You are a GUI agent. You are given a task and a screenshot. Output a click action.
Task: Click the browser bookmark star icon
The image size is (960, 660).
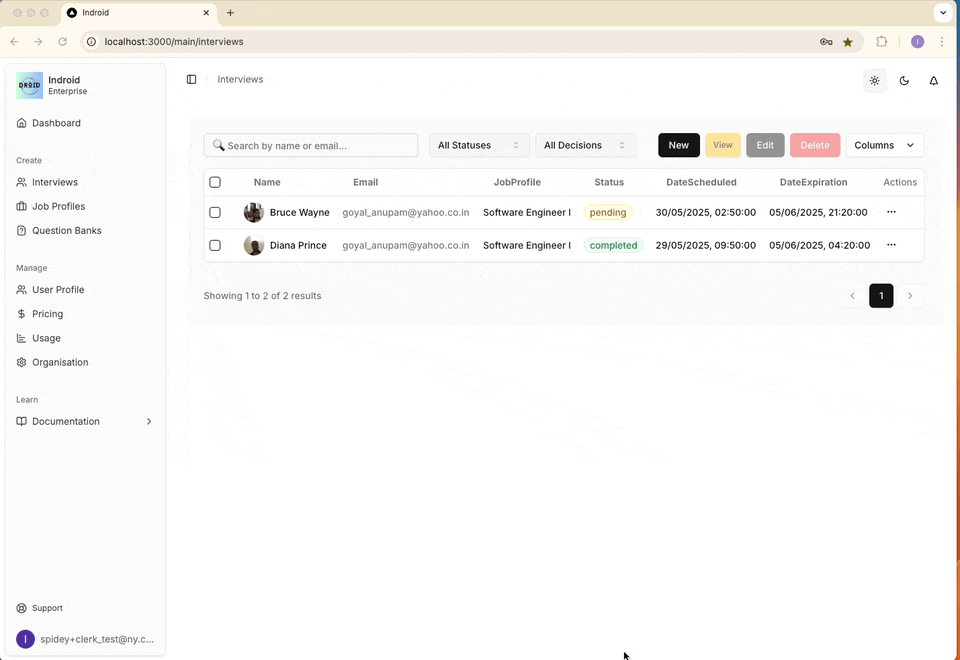click(x=848, y=42)
